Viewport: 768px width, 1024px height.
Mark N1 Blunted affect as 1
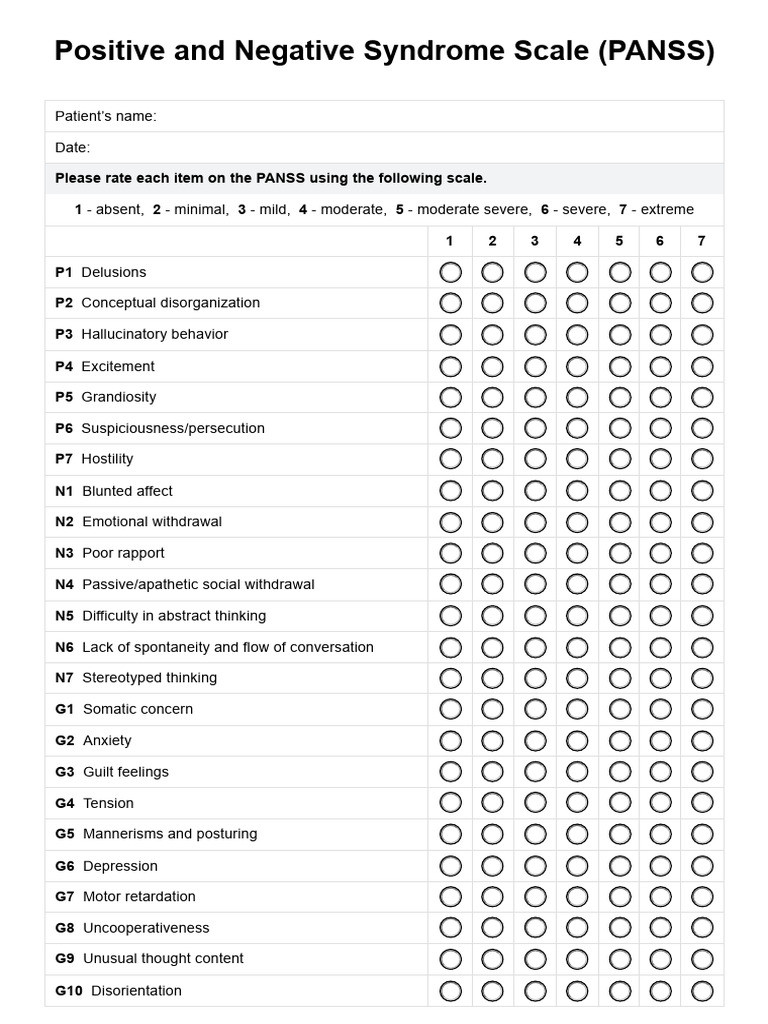click(x=450, y=491)
